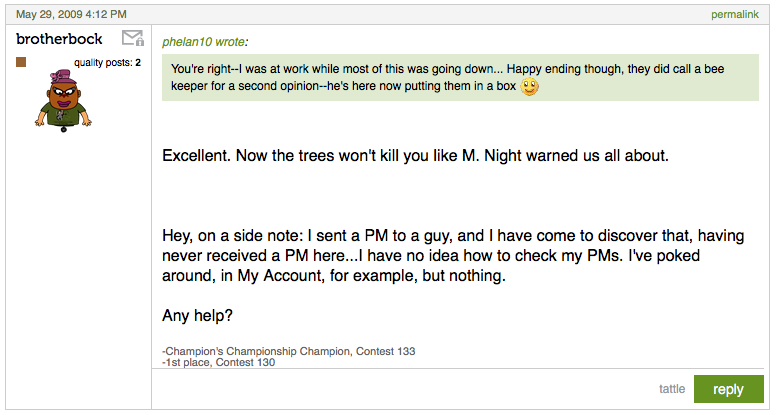Click the "quality posts: 2" label
776x415 pixels.
107,63
